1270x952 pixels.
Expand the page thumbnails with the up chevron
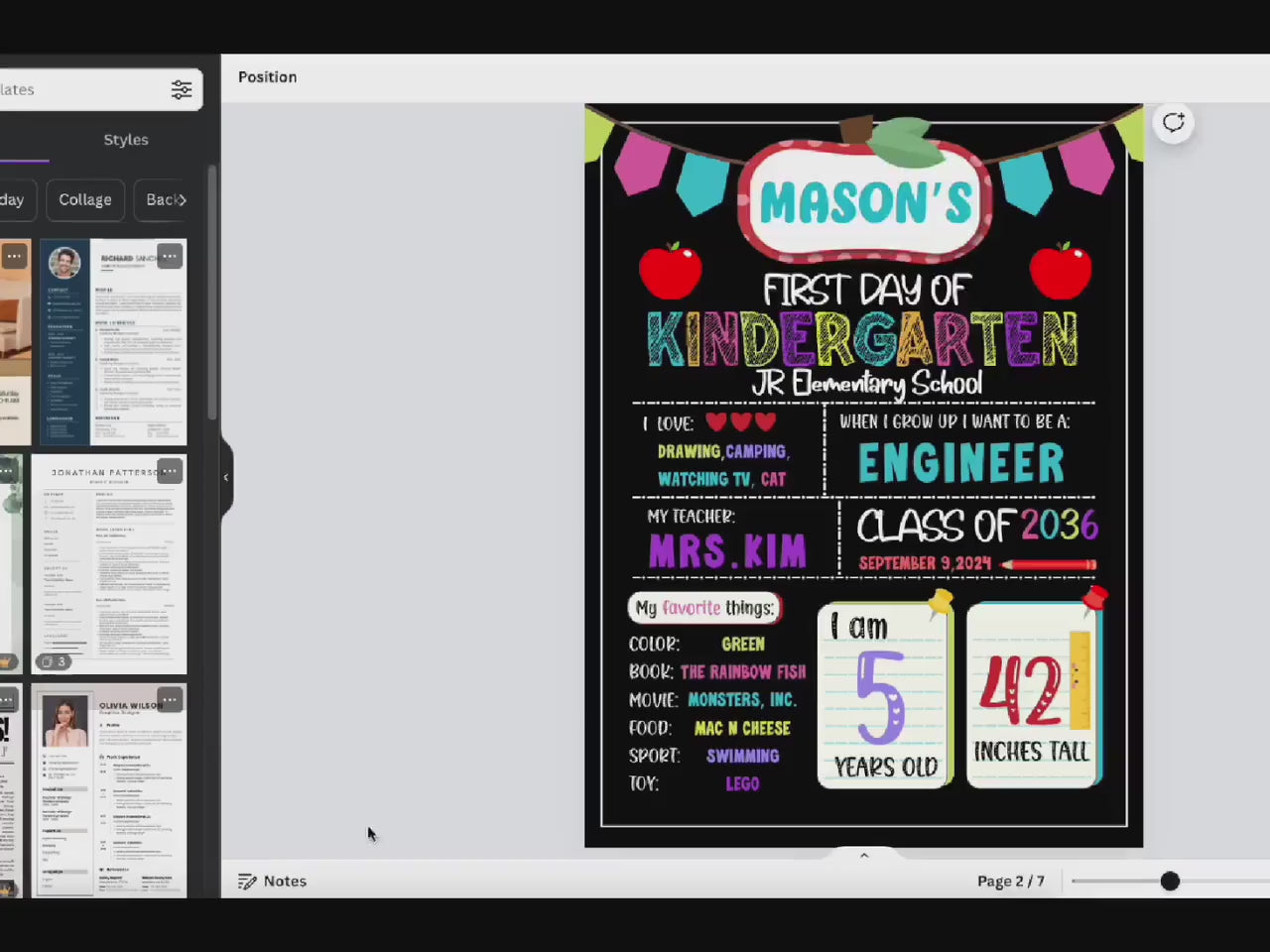click(x=864, y=855)
